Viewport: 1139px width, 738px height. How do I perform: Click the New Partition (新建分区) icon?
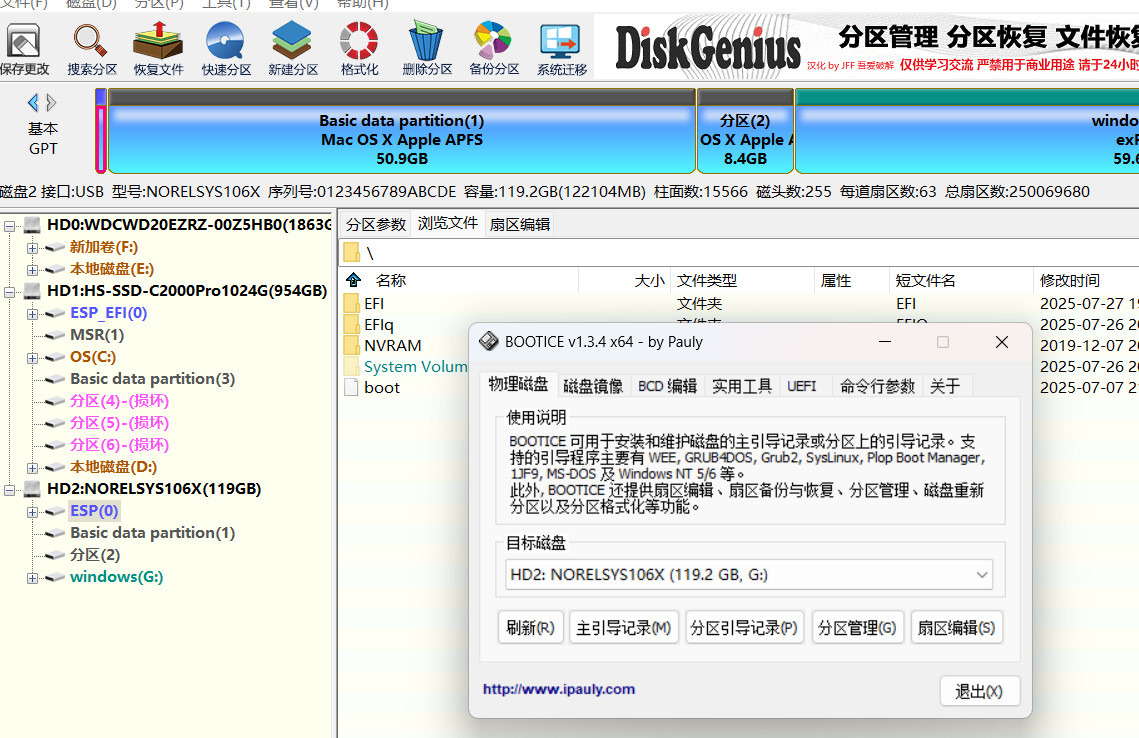tap(293, 48)
